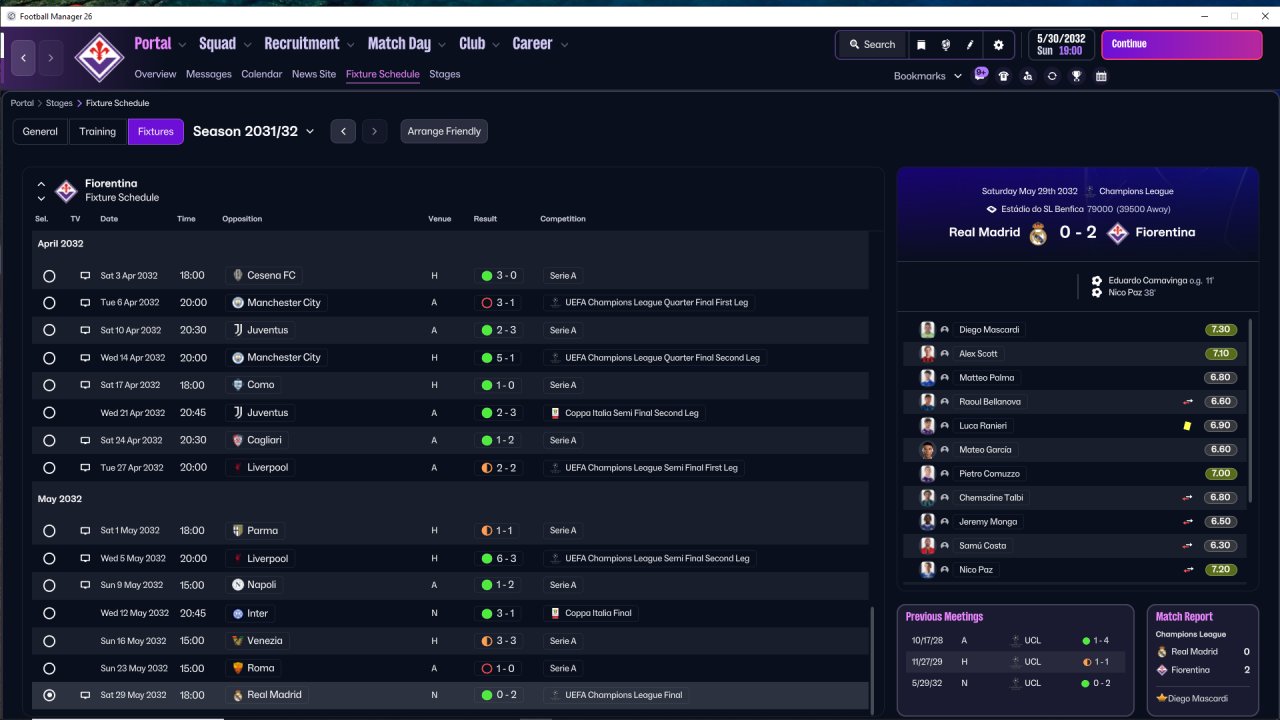Select the Cesena FC fixture radio button

[x=50, y=276]
